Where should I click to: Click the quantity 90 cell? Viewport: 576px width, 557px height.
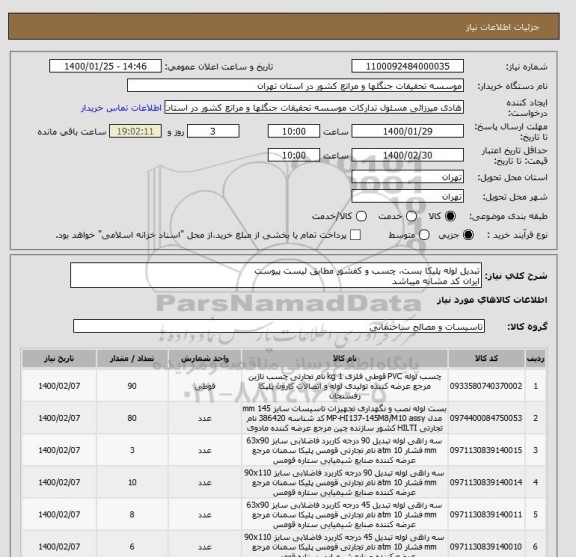tap(132, 386)
